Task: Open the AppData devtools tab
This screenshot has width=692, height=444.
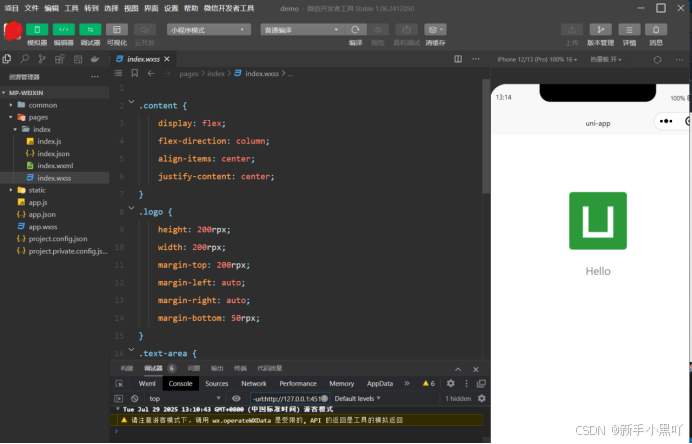Action: [x=380, y=384]
